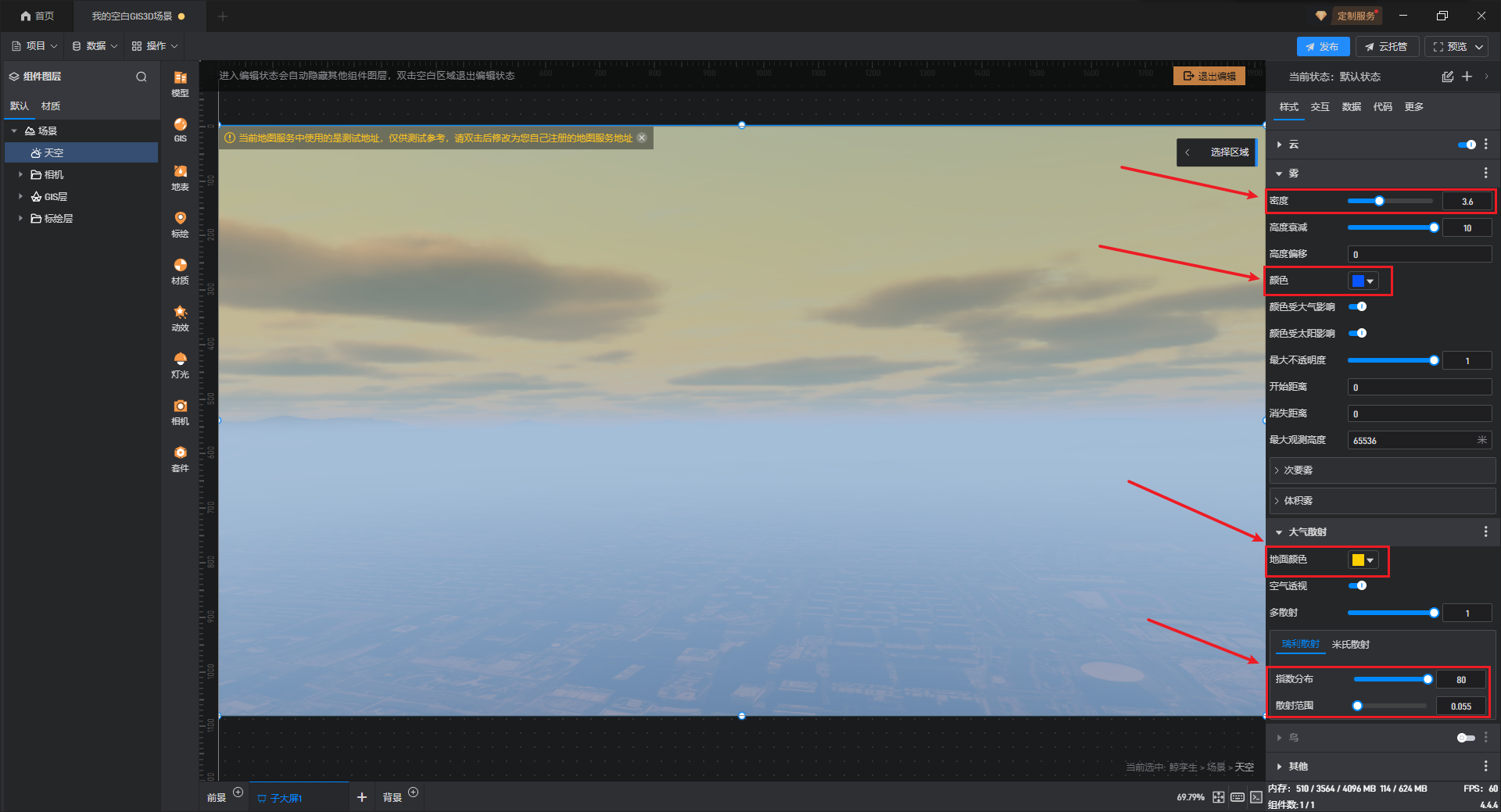Expand the 云 section
Image resolution: width=1501 pixels, height=812 pixels.
click(x=1279, y=145)
